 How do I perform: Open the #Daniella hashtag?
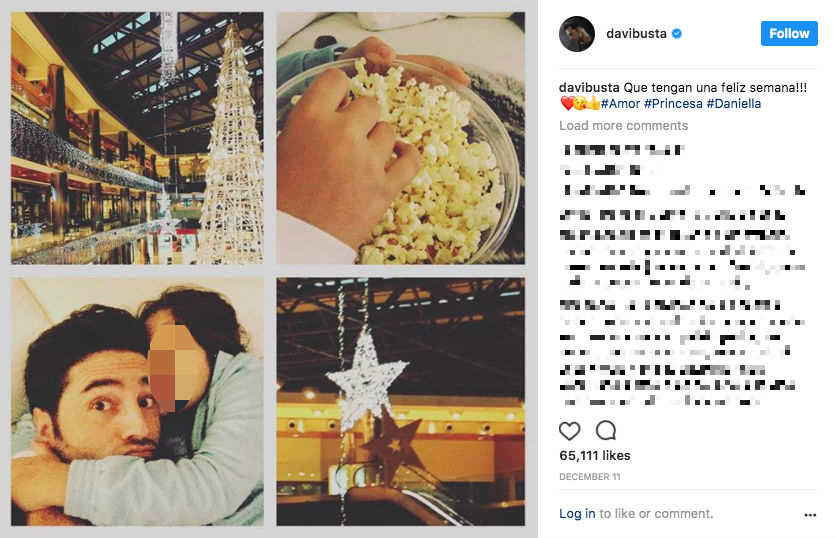point(734,103)
